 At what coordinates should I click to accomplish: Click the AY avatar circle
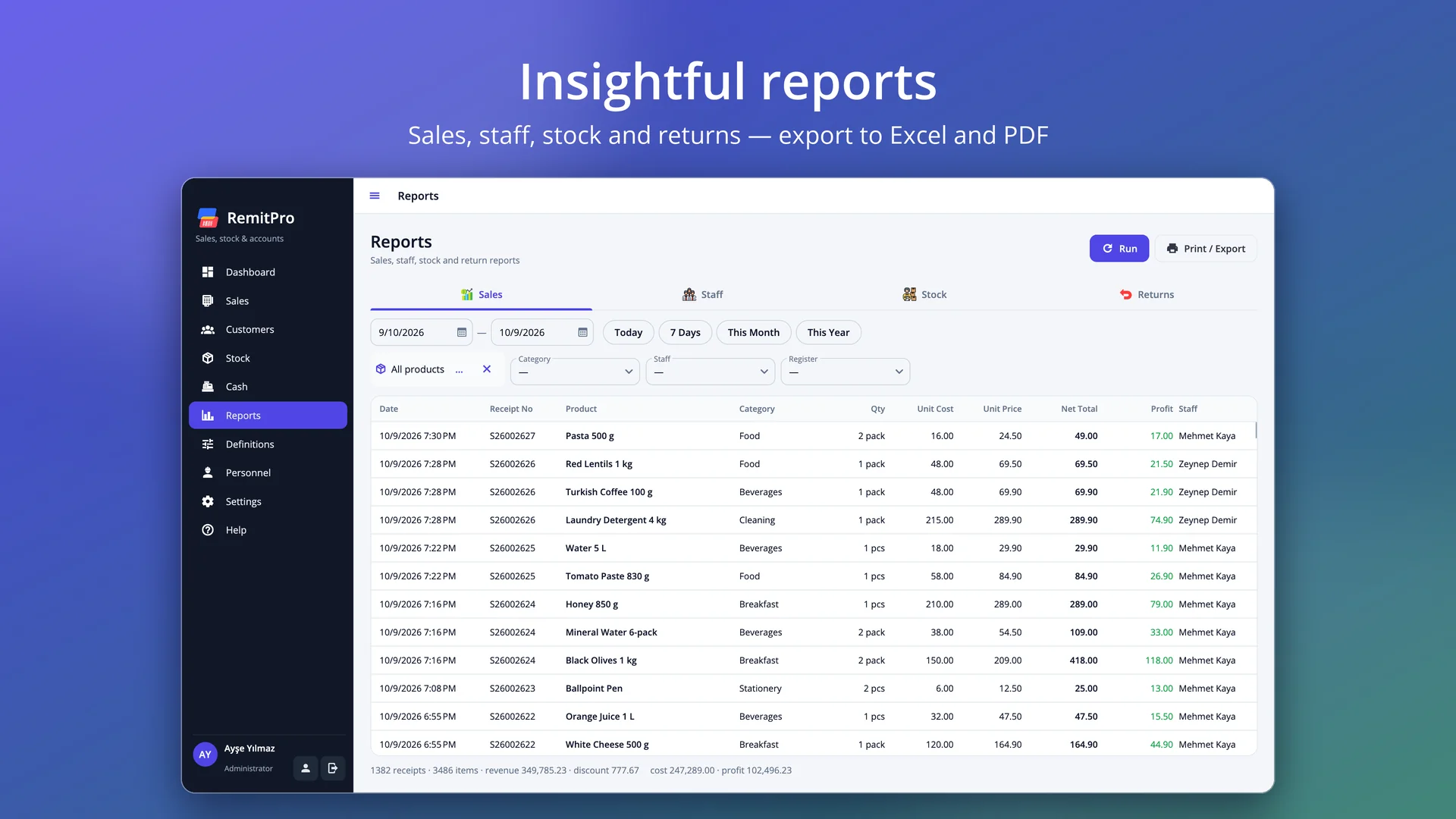click(x=205, y=755)
